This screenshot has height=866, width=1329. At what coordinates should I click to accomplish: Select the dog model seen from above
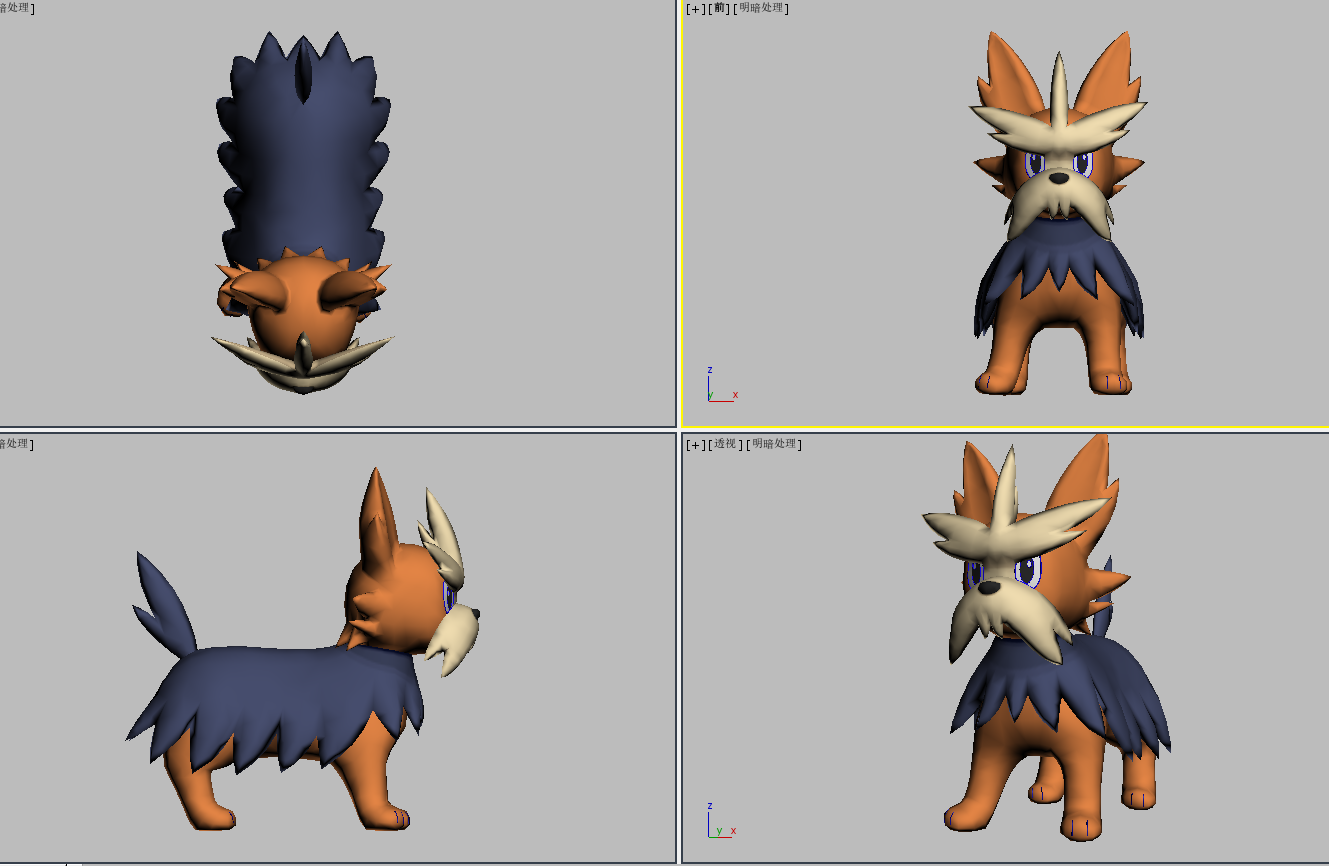point(302,212)
